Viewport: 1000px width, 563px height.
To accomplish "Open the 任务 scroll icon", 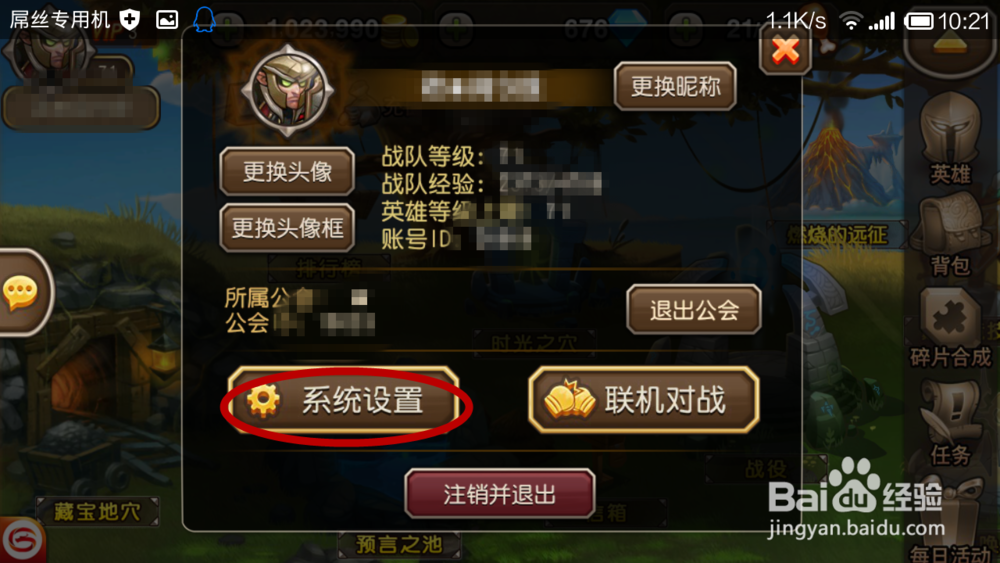I will pyautogui.click(x=950, y=423).
